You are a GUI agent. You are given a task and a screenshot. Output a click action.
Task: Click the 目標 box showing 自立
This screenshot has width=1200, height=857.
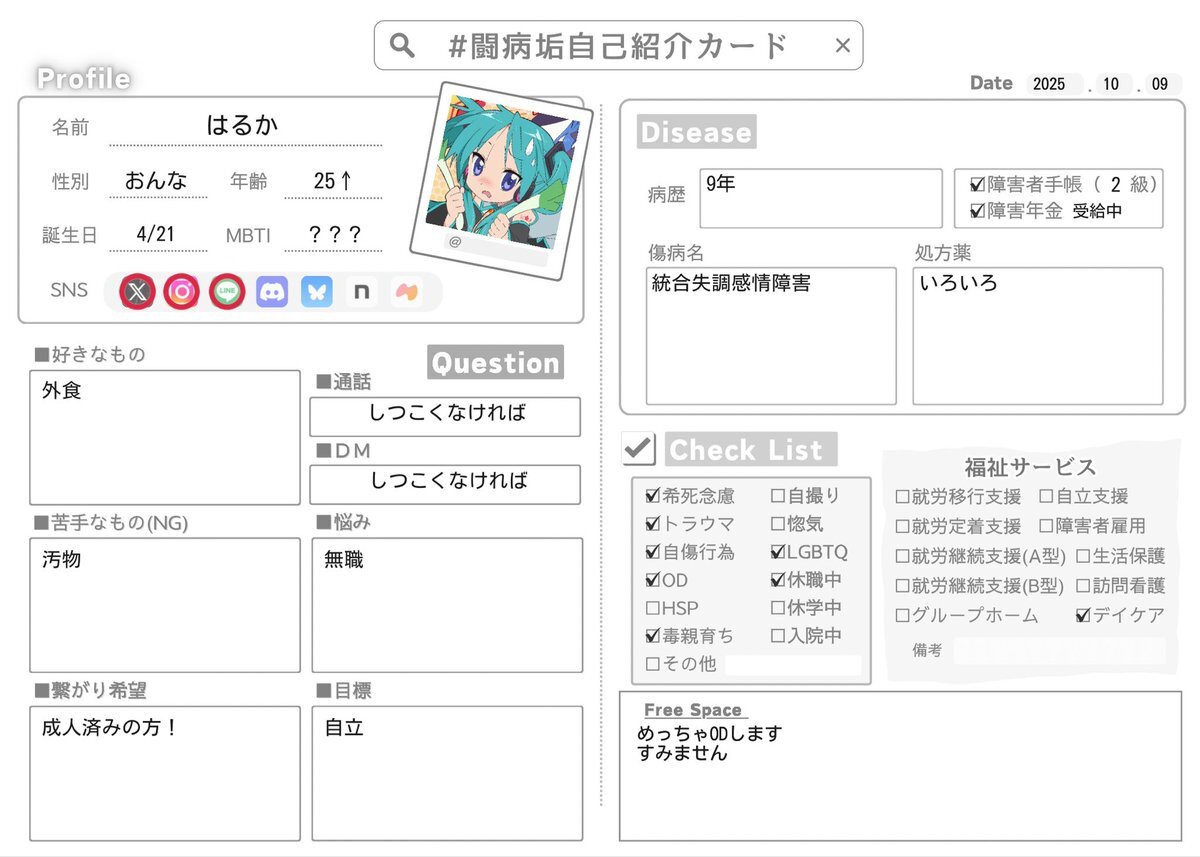pos(447,773)
